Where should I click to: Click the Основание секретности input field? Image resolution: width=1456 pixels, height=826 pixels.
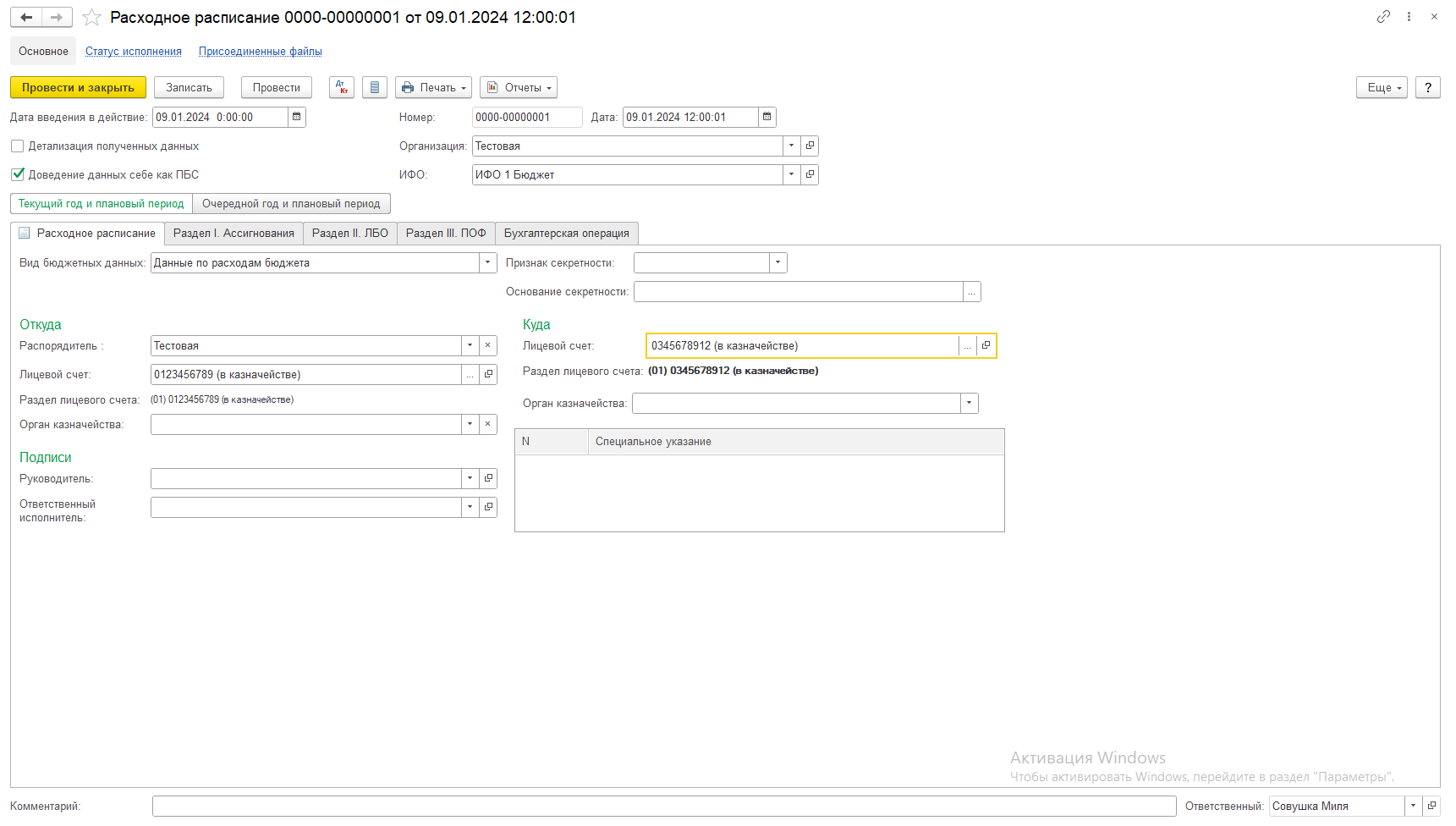[x=799, y=291]
